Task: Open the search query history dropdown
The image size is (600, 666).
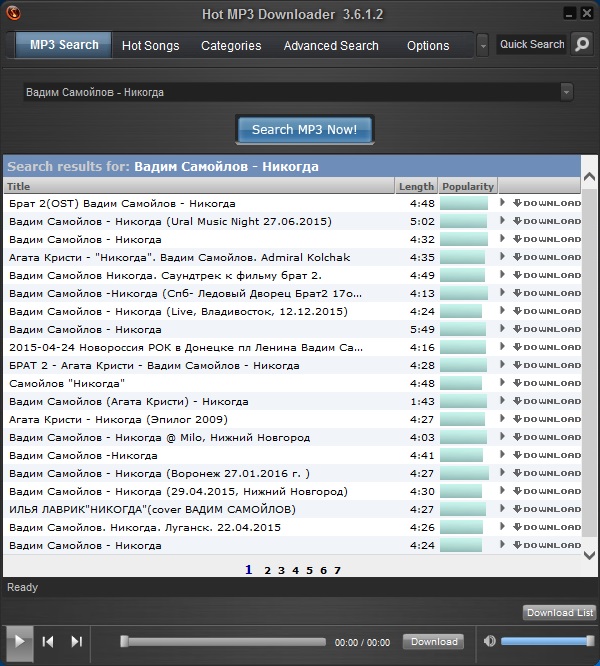Action: coord(566,92)
